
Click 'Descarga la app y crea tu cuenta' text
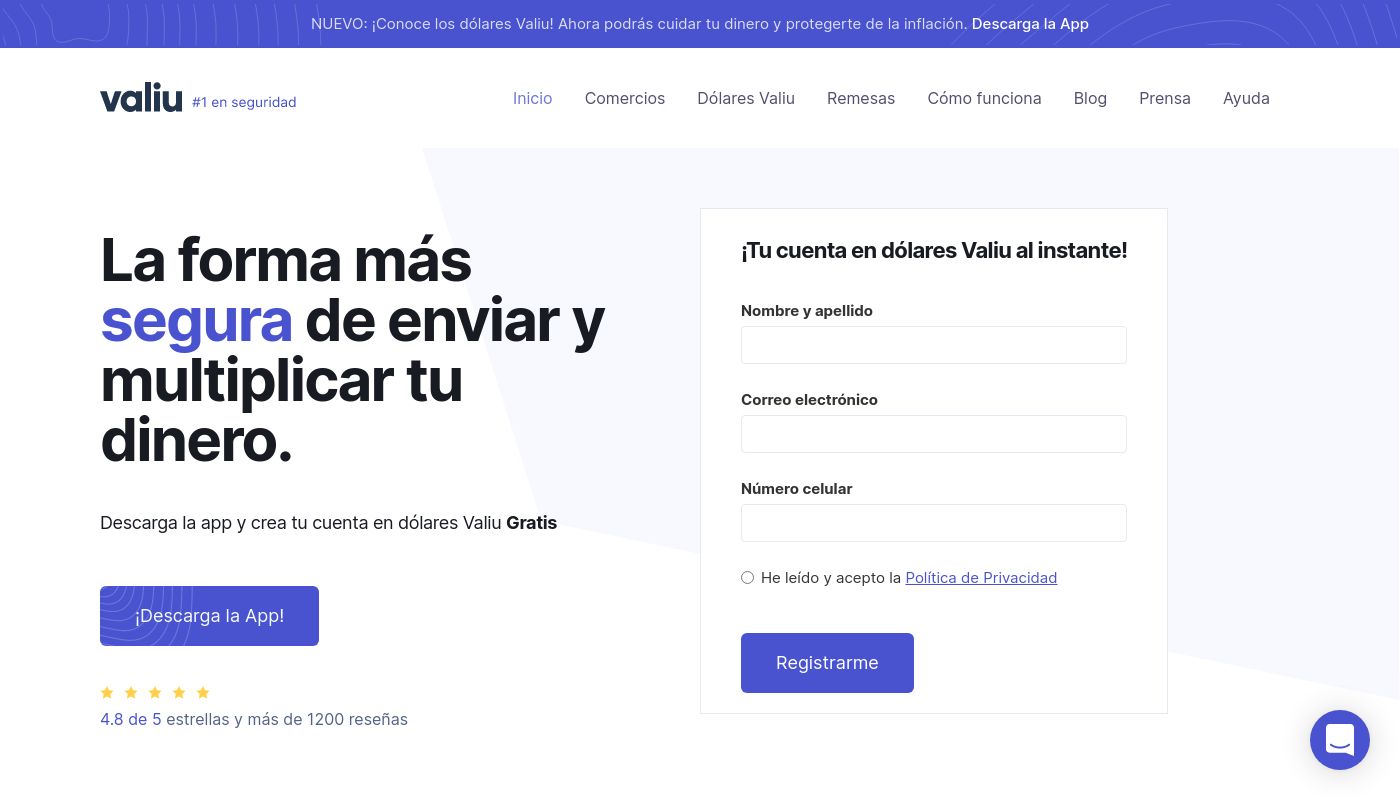click(328, 523)
